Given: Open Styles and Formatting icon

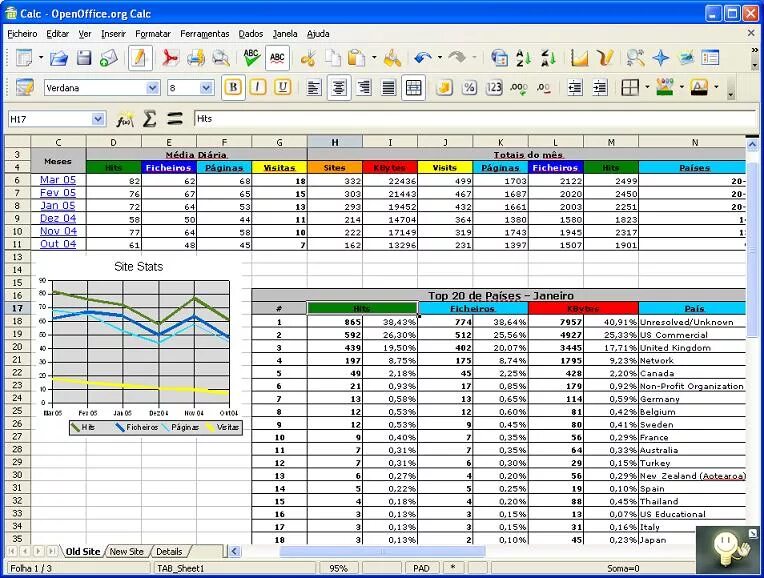Looking at the screenshot, I should pyautogui.click(x=710, y=58).
